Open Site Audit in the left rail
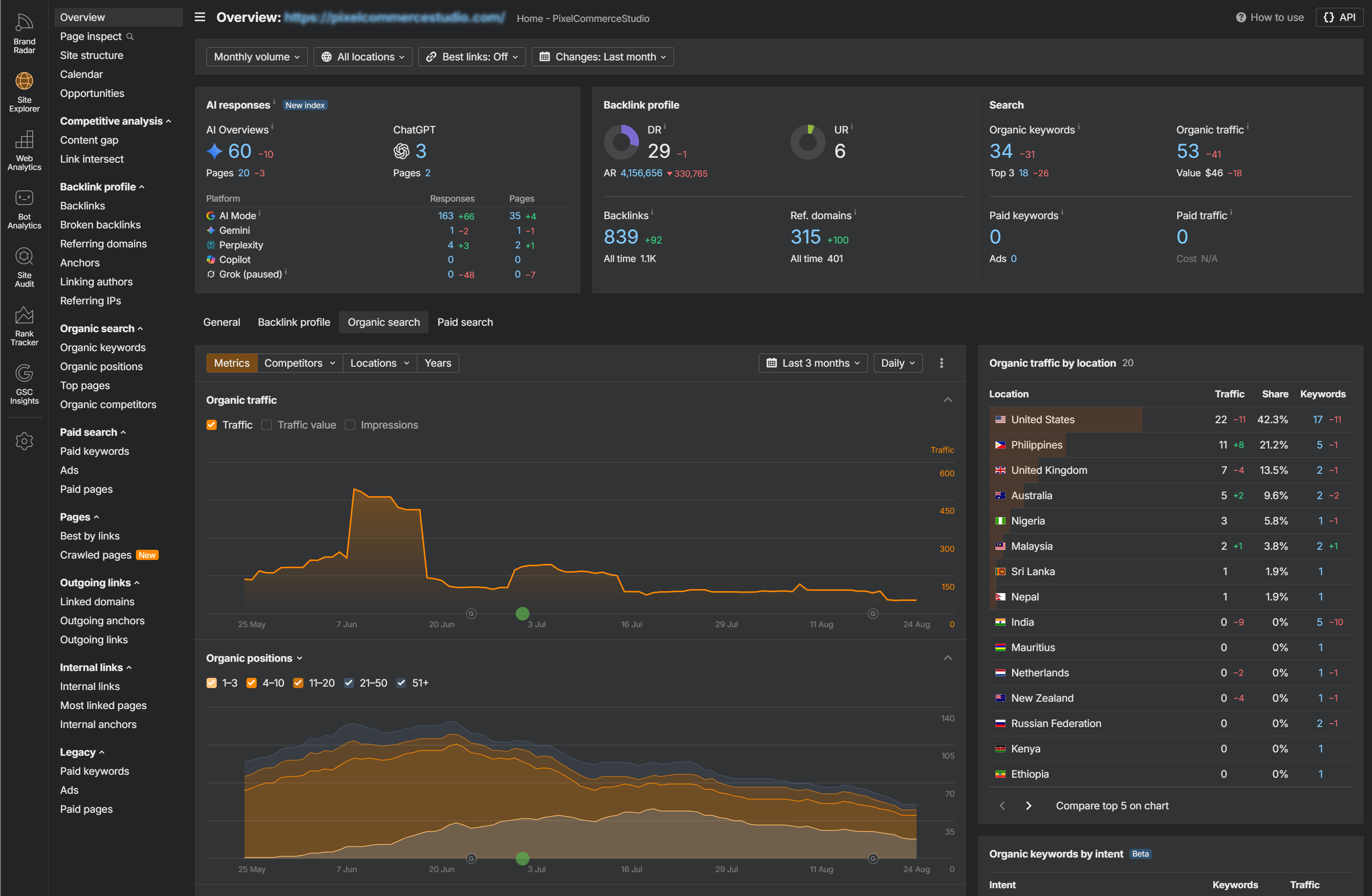Image resolution: width=1372 pixels, height=896 pixels. point(24,267)
